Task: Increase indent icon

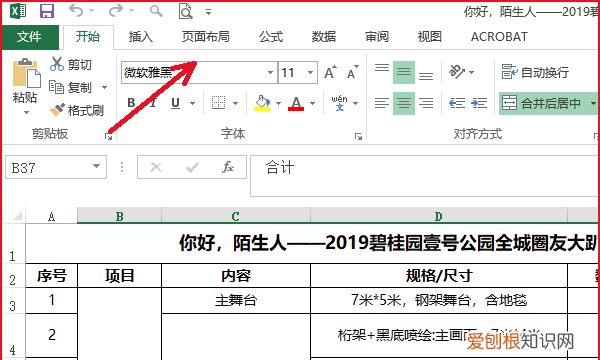Action: (x=479, y=103)
